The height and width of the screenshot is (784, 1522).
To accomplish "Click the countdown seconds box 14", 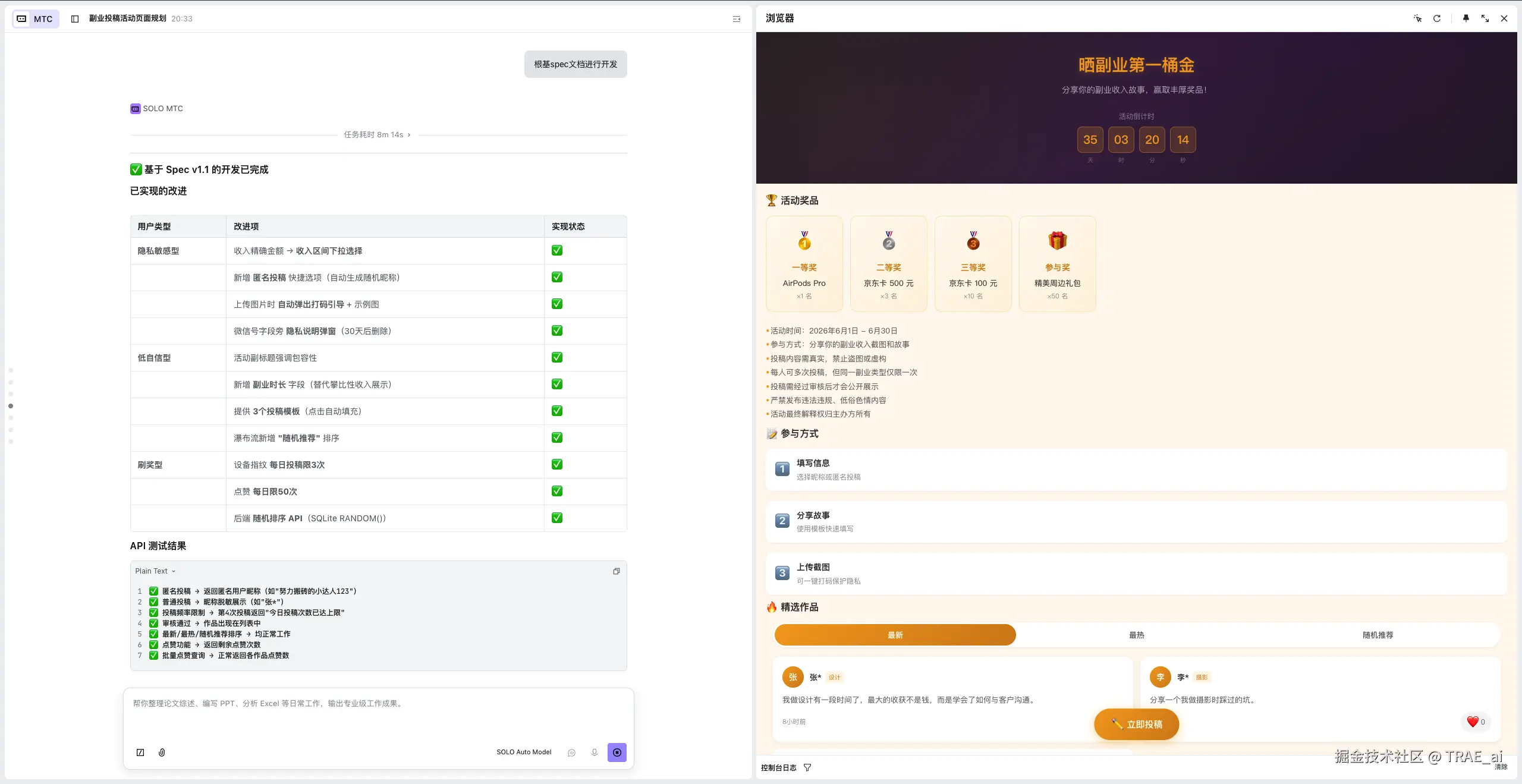I will (x=1183, y=140).
